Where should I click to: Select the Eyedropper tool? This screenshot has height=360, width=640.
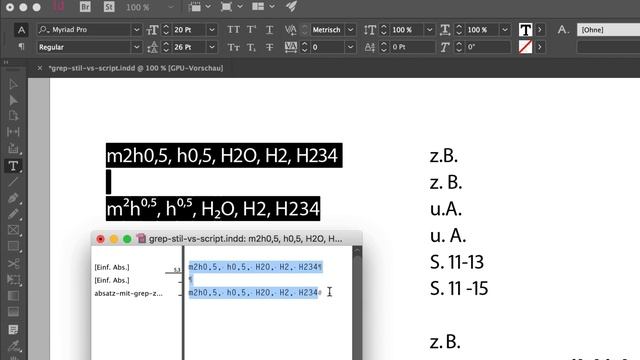[13, 346]
